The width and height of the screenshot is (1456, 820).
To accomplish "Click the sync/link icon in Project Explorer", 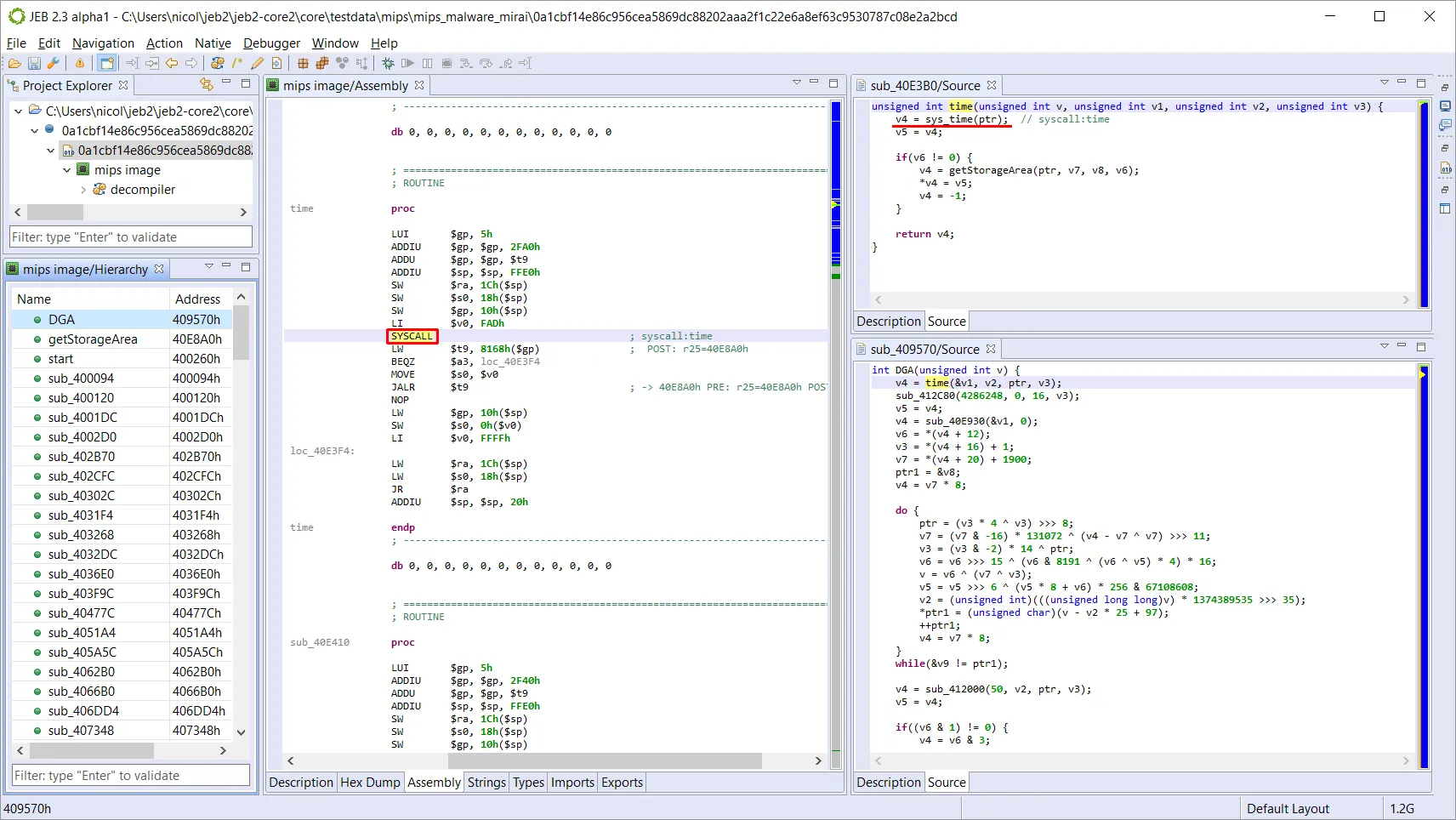I will [x=206, y=83].
